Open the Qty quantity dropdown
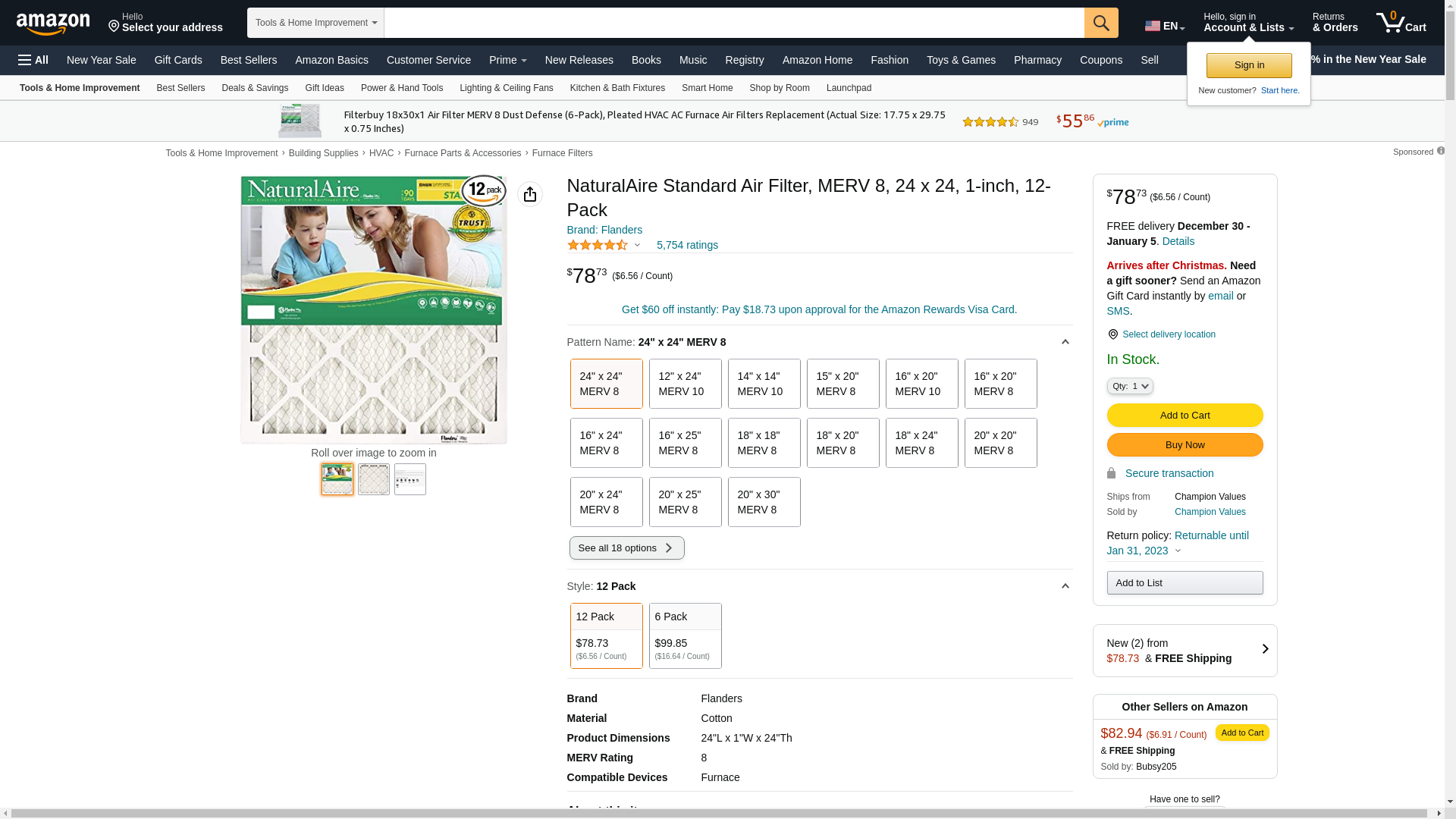Image resolution: width=1456 pixels, height=819 pixels. coord(1129,386)
